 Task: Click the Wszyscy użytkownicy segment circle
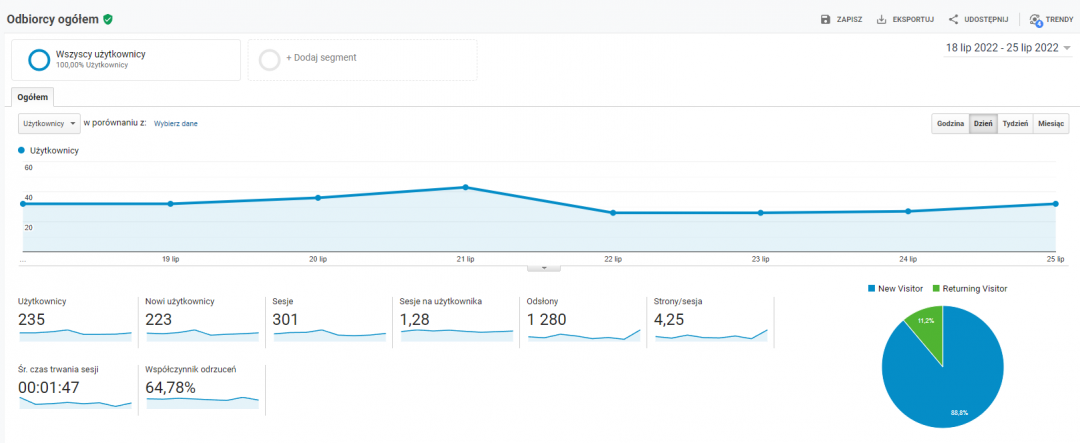[40, 60]
